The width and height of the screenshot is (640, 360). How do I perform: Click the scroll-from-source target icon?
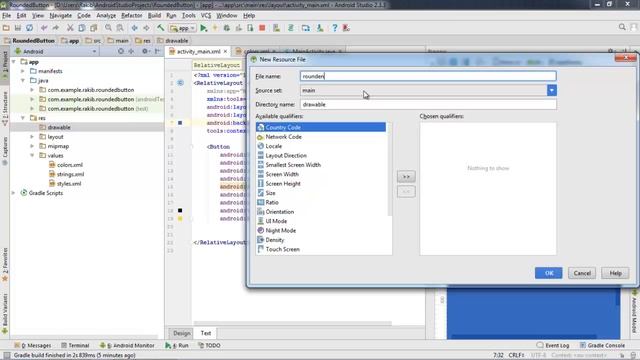click(x=121, y=51)
